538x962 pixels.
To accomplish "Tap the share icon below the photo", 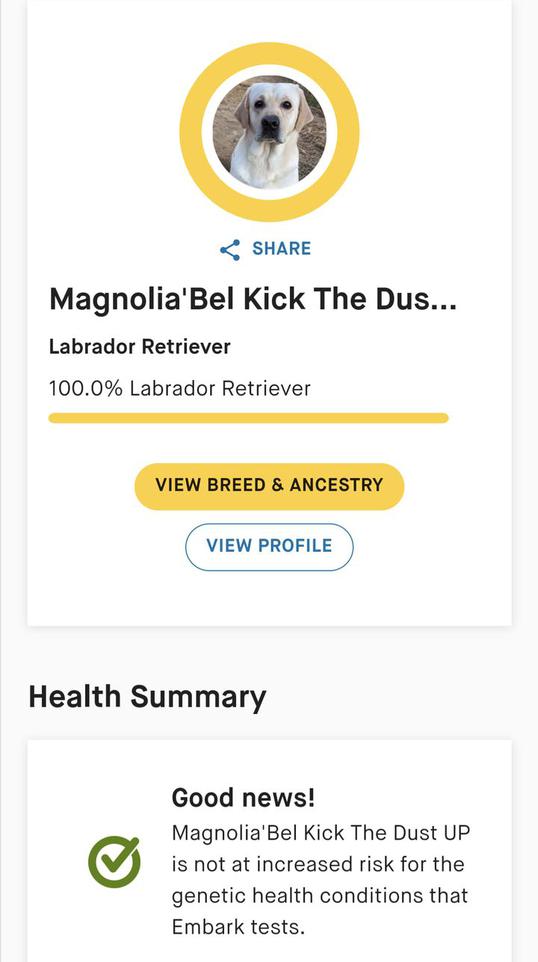I will click(229, 250).
